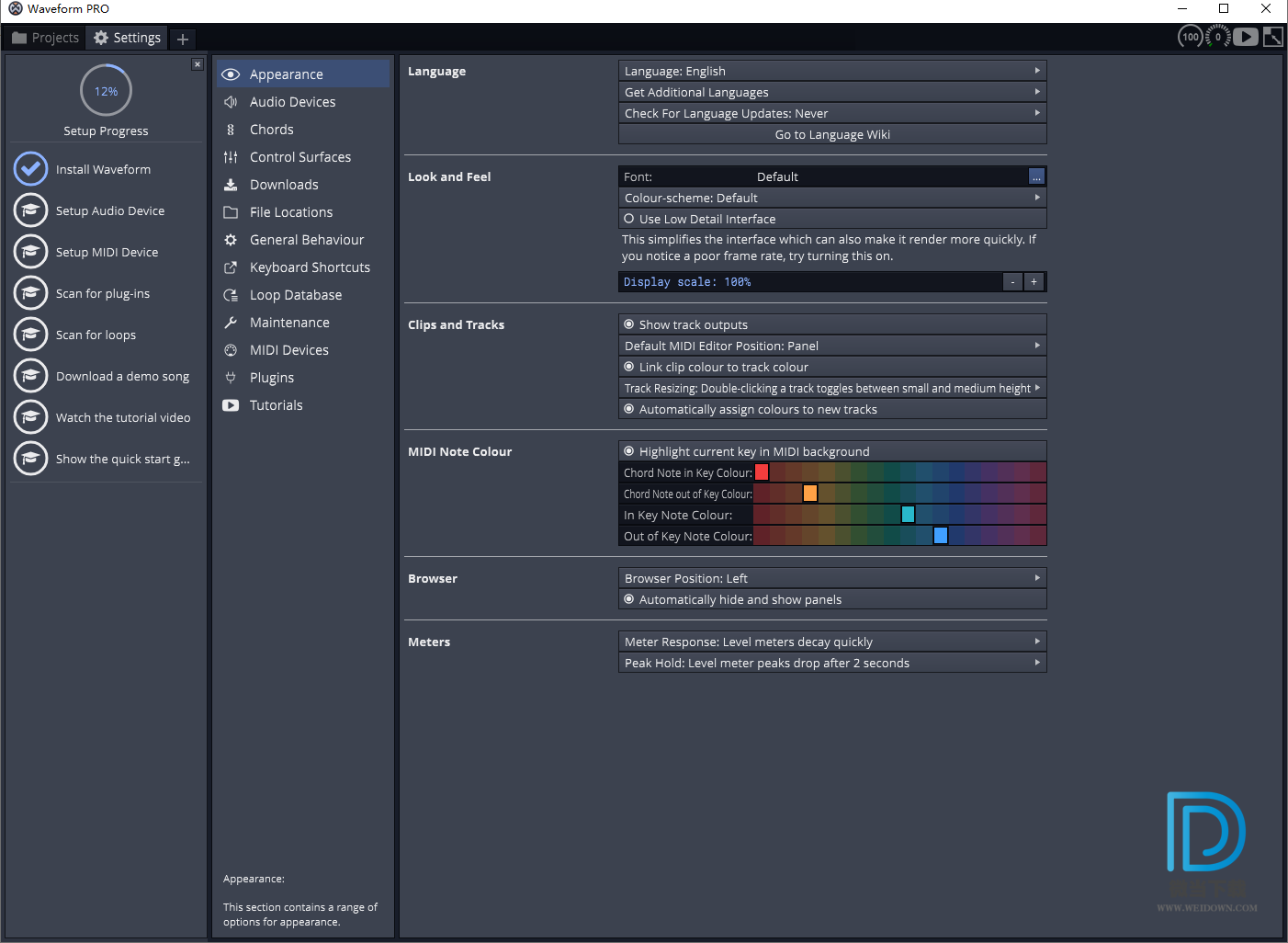The image size is (1288, 943).
Task: Toggle Highlight current key in MIDI background
Action: click(x=832, y=451)
